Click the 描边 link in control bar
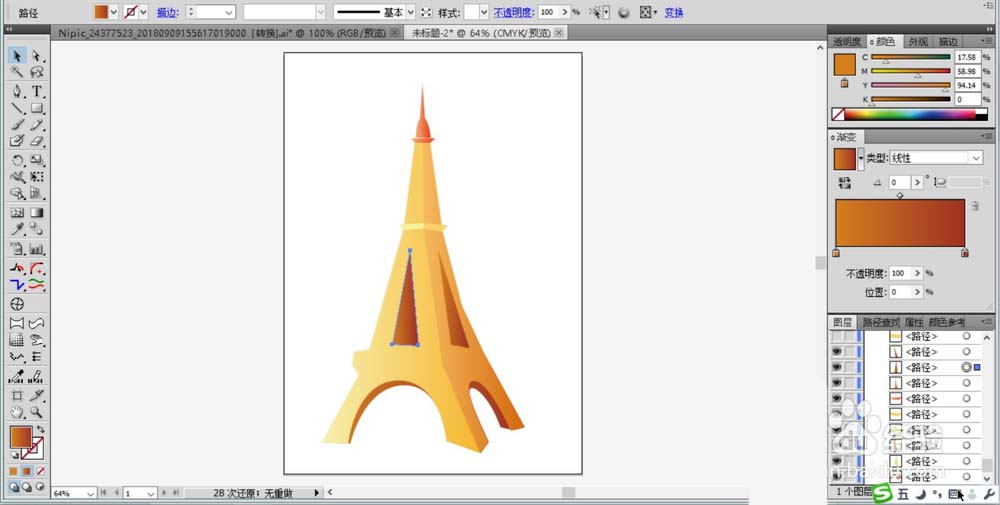Image resolution: width=1000 pixels, height=505 pixels. [166, 12]
